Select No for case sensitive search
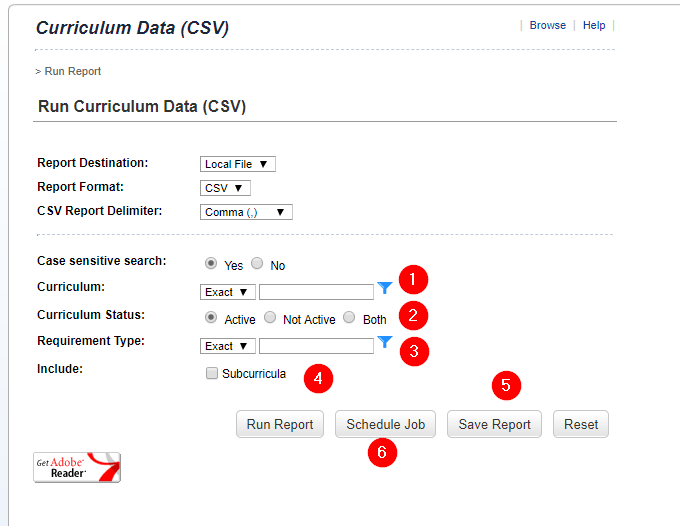Screen dimensions: 680x526 pos(257,264)
